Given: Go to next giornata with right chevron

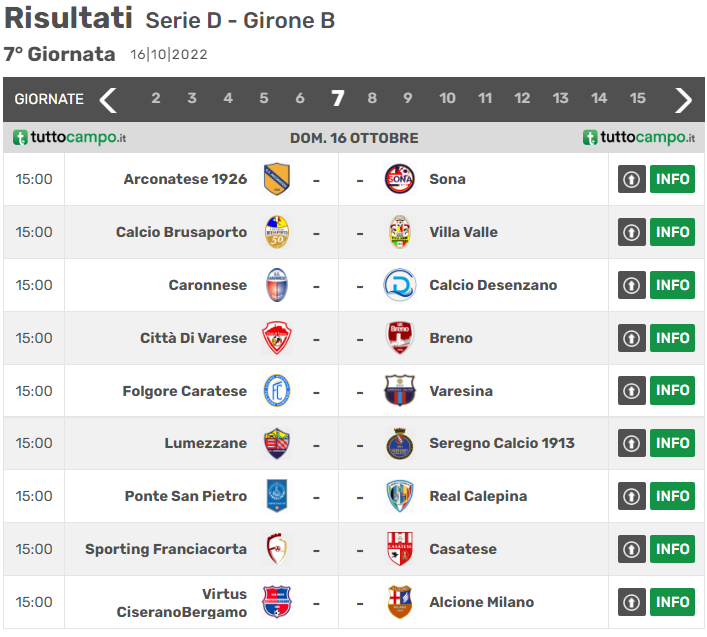Looking at the screenshot, I should (684, 99).
